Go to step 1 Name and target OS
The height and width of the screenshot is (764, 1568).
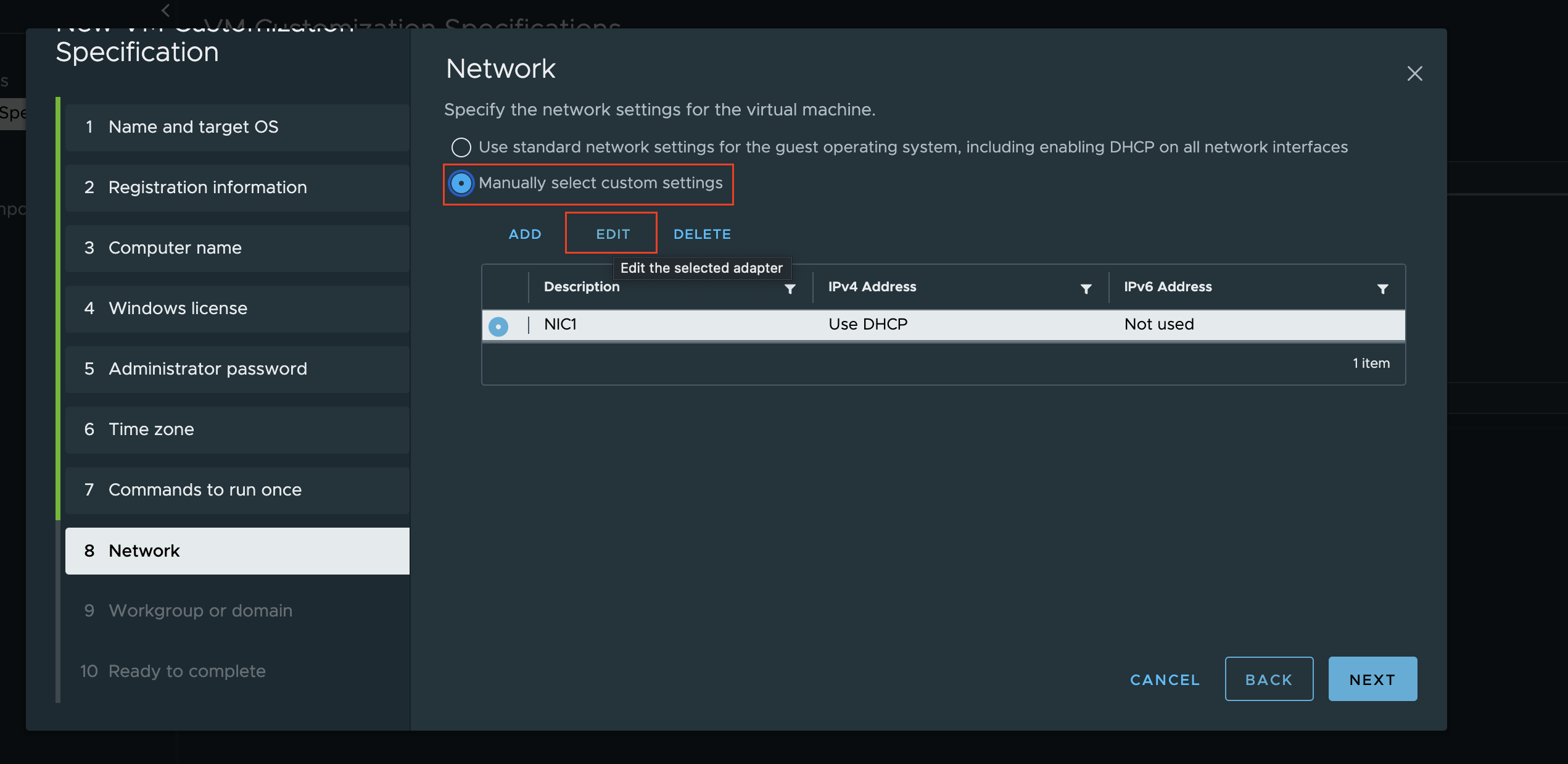(237, 127)
